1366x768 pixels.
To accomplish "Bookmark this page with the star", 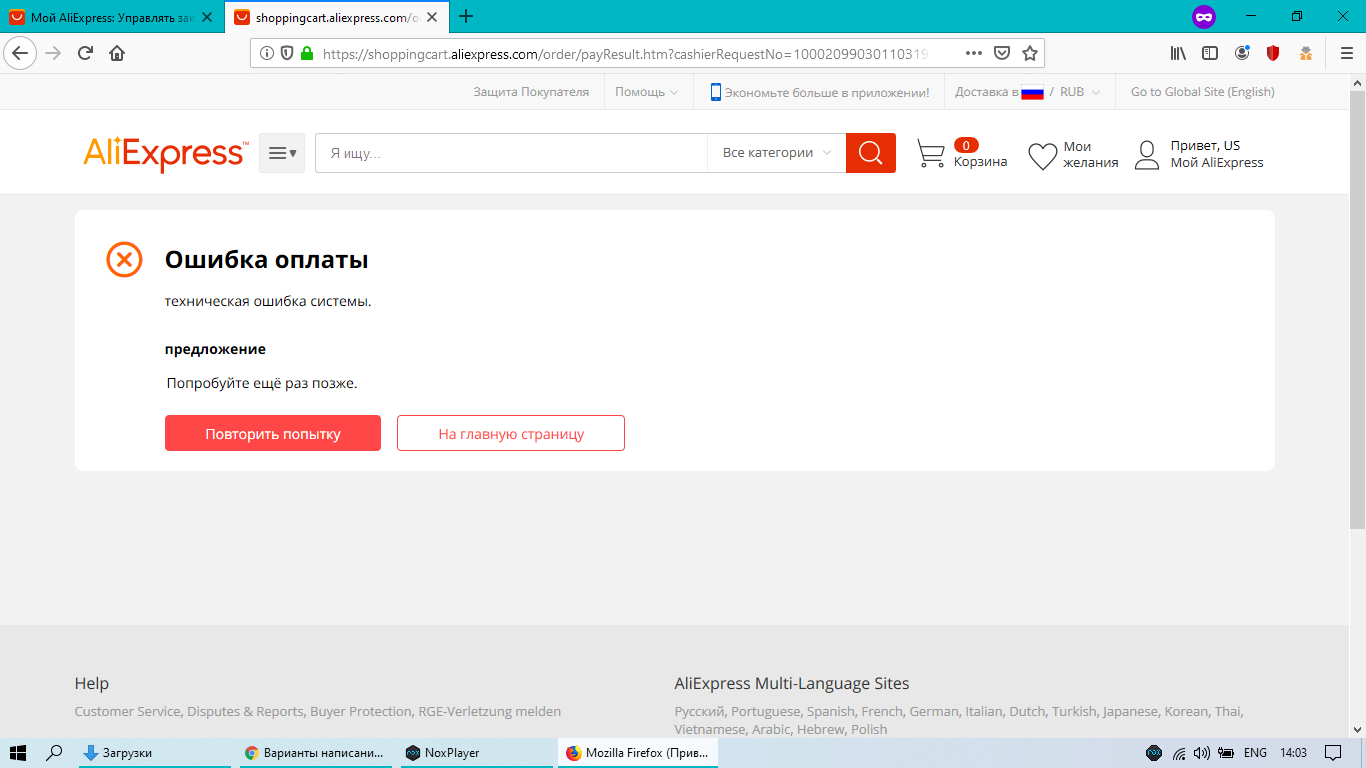I will (x=1030, y=54).
